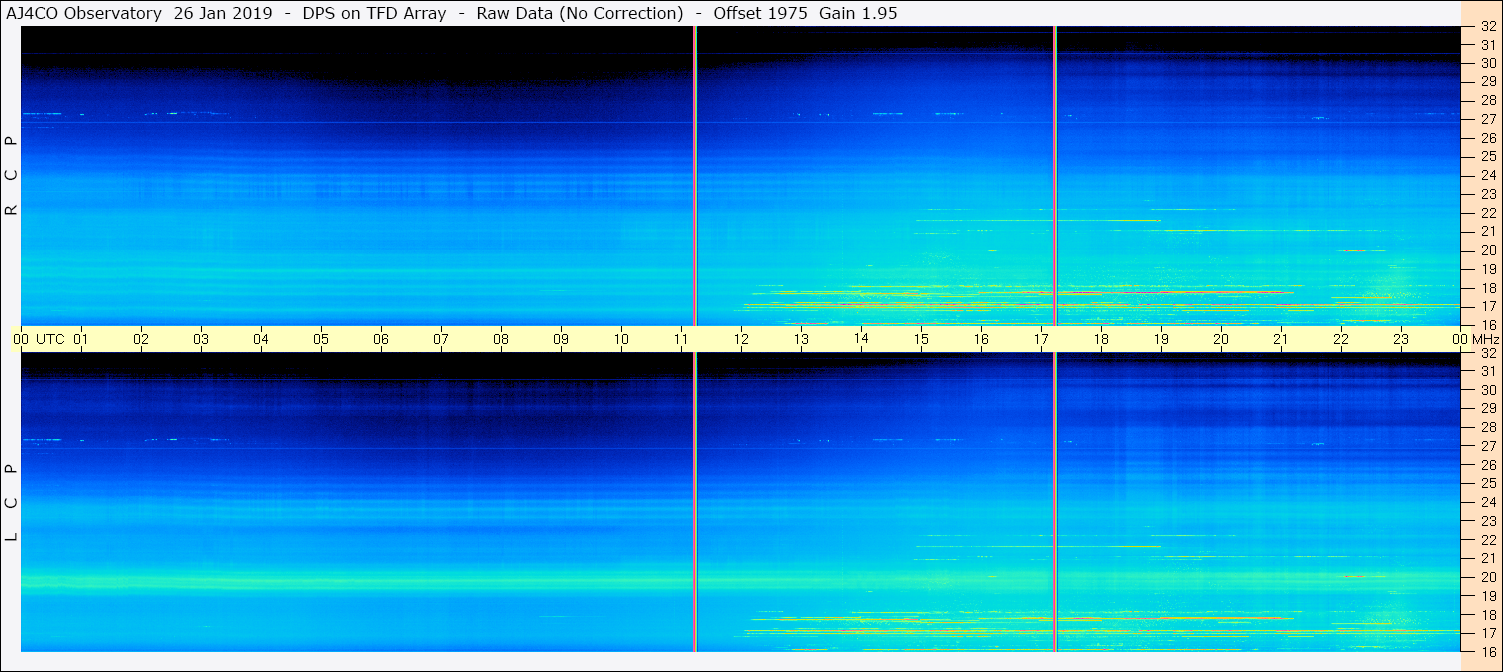Click the time-axis hour label '23'
The width and height of the screenshot is (1503, 672).
tap(1401, 339)
